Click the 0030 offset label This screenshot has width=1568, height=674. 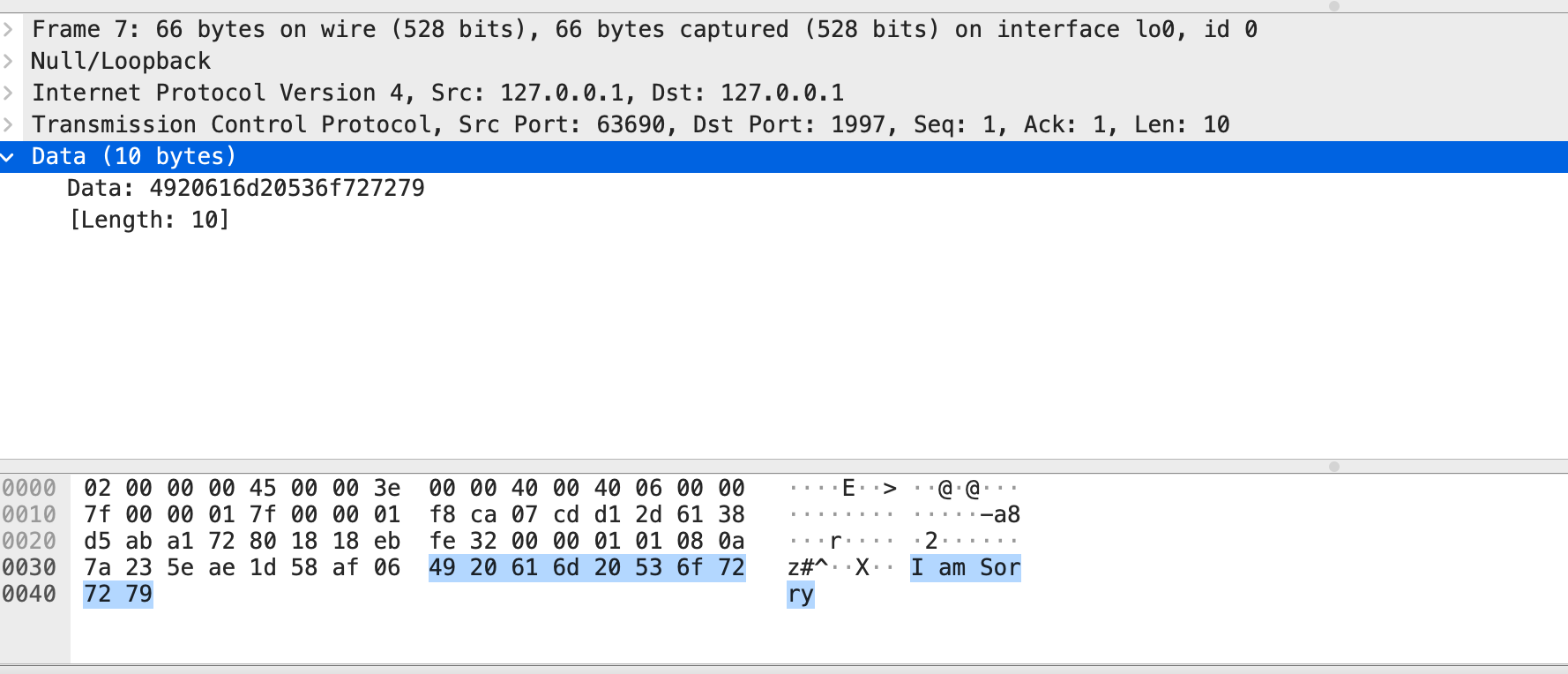click(29, 567)
